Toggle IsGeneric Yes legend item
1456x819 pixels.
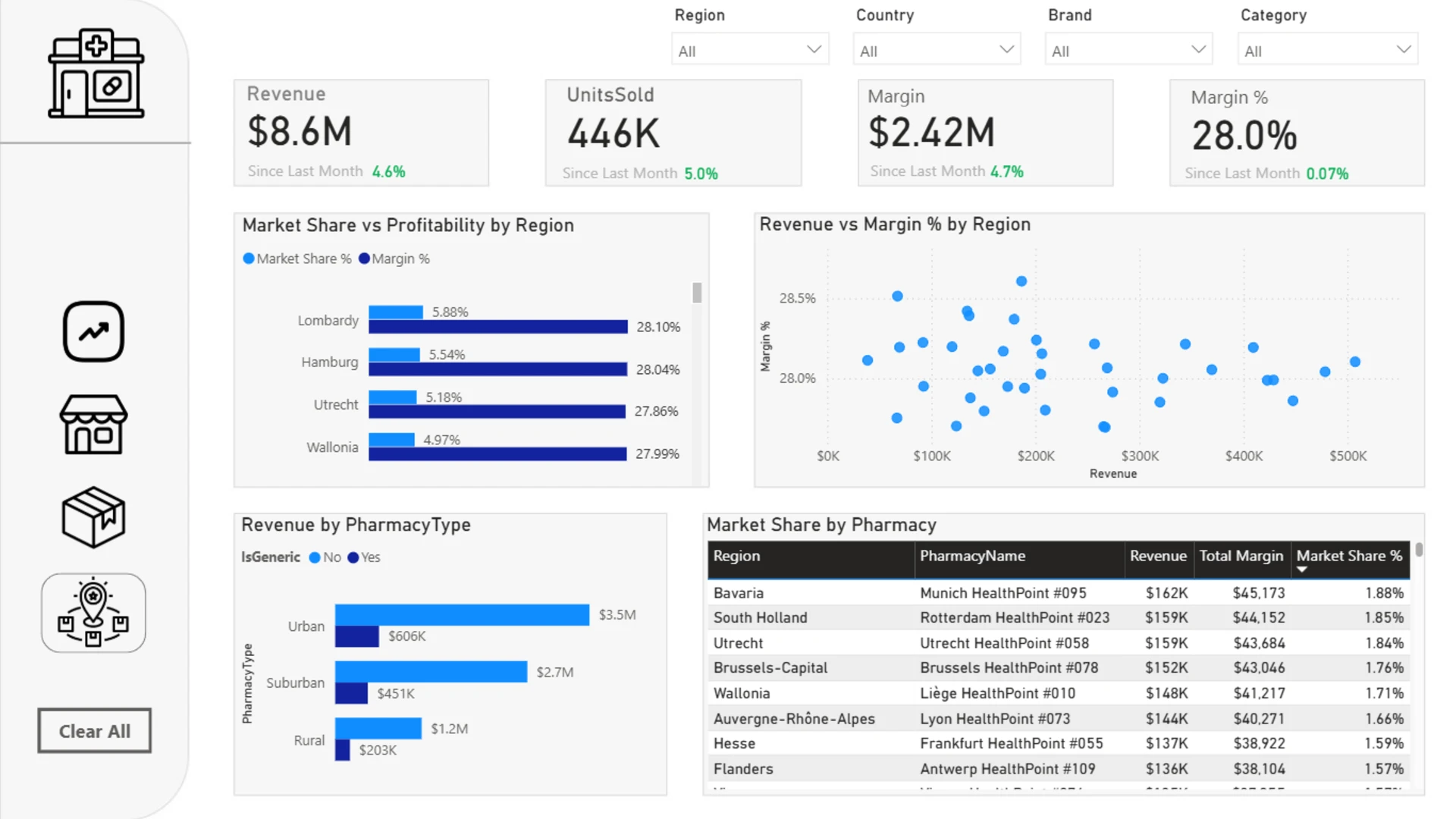363,557
